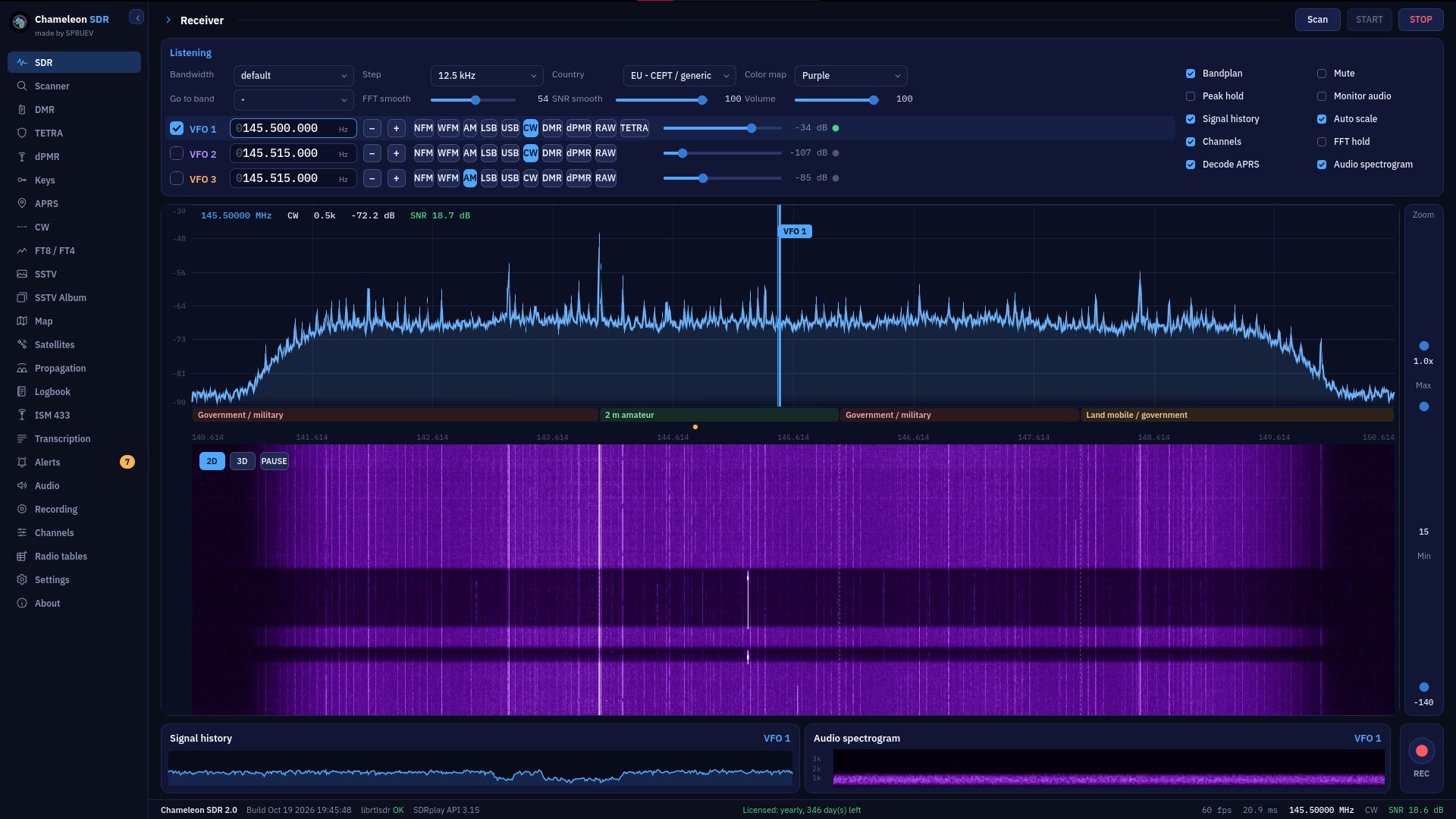Screen dimensions: 1456x819
Task: Click the VFO 3 frequency input field
Action: coord(293,178)
